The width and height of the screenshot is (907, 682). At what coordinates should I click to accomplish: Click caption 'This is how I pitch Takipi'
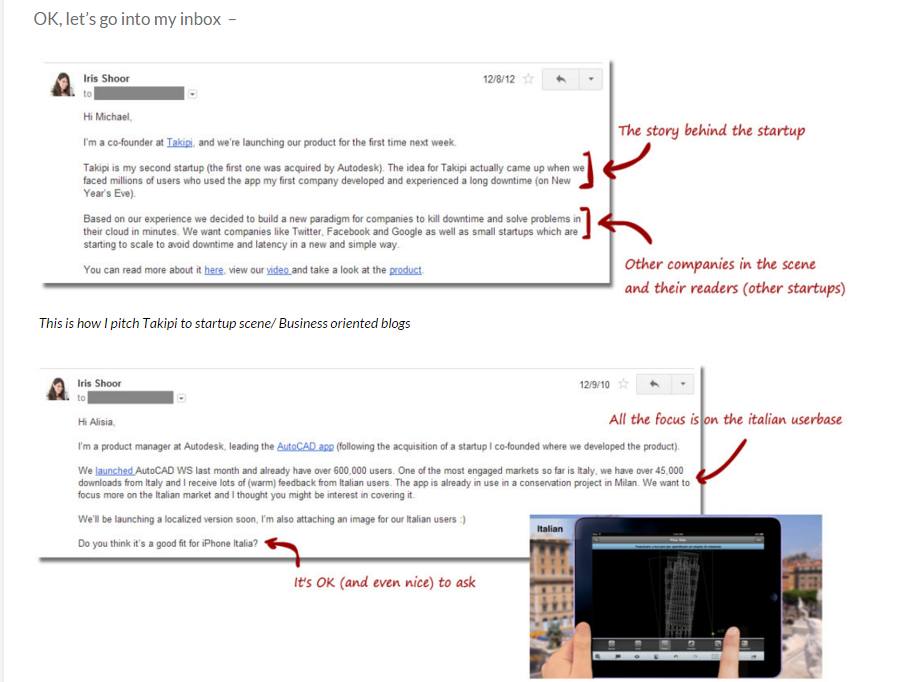coord(224,323)
